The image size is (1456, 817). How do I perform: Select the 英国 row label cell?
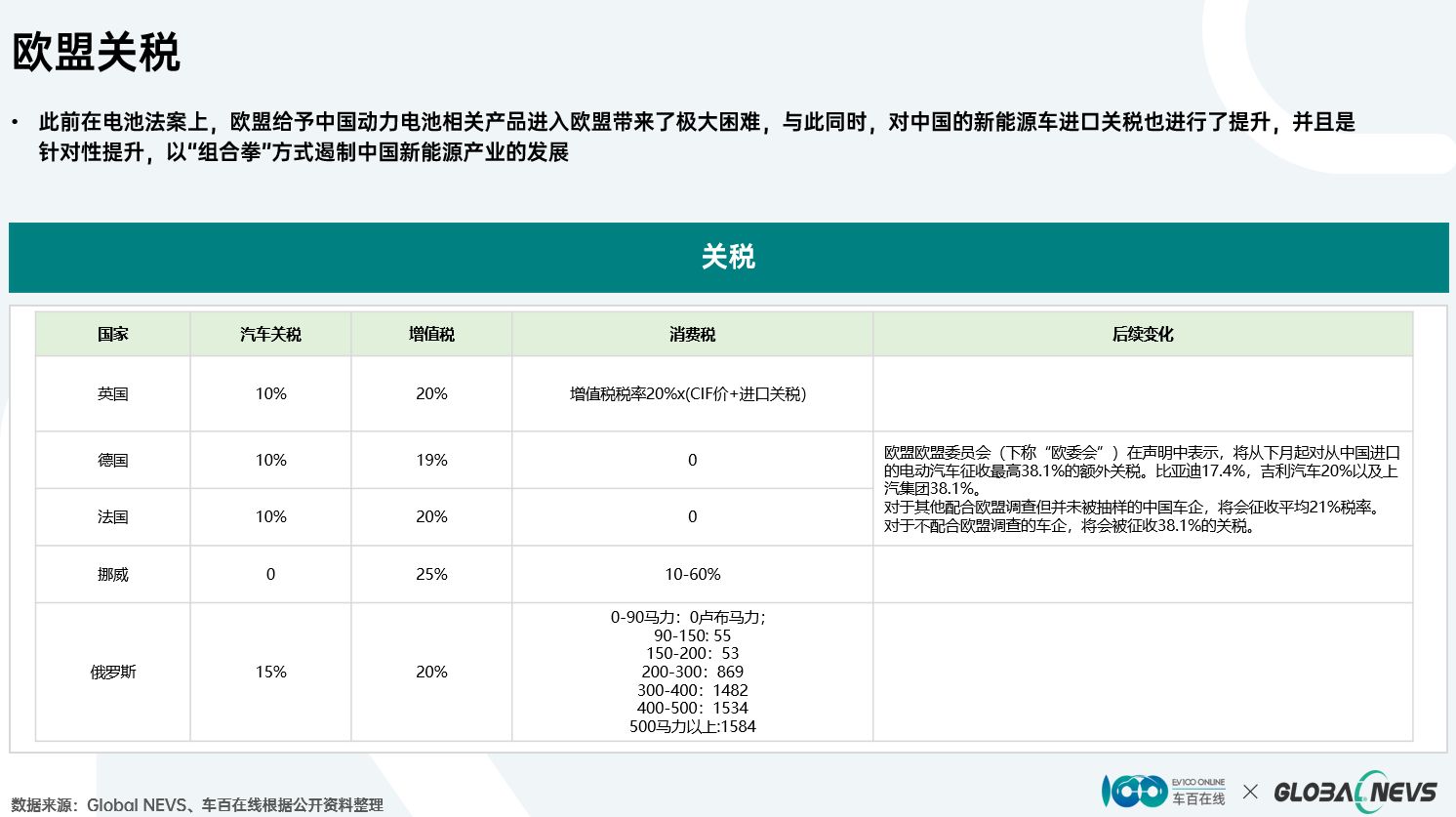113,394
